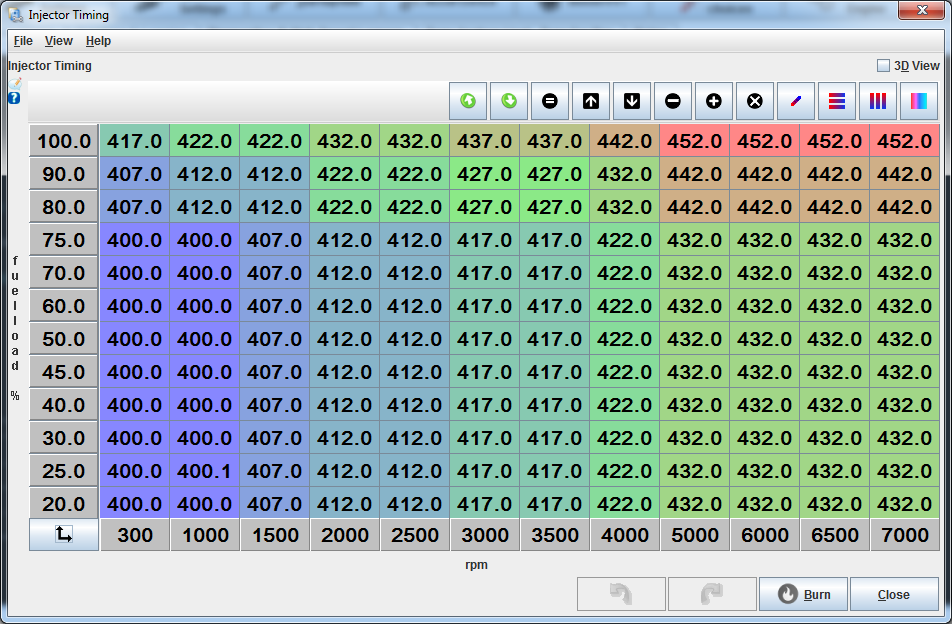This screenshot has width=952, height=624.
Task: Select 417.0 cell at 60.0 load, 3500 rpm
Action: (x=554, y=306)
